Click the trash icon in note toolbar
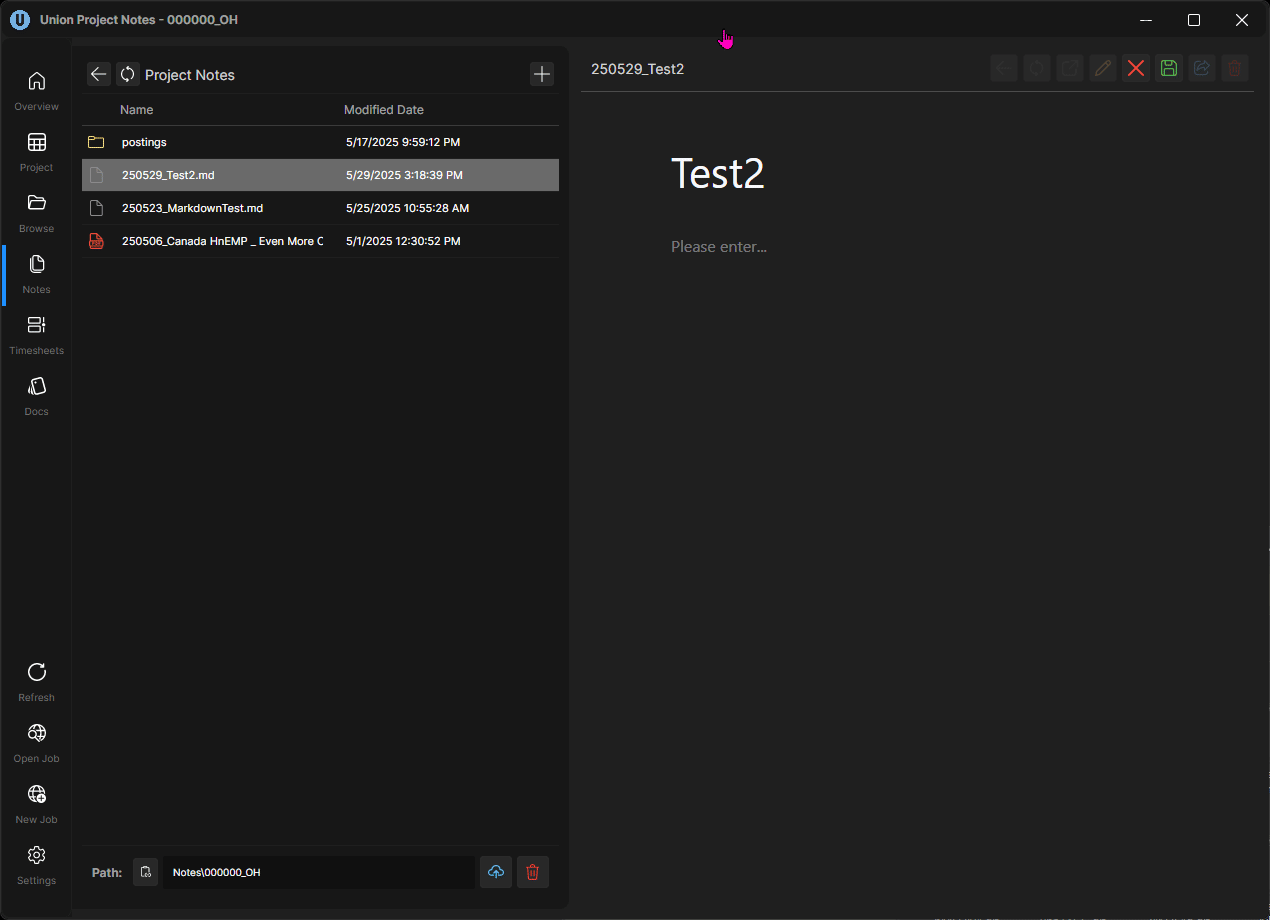Viewport: 1270px width, 920px height. [x=1235, y=68]
